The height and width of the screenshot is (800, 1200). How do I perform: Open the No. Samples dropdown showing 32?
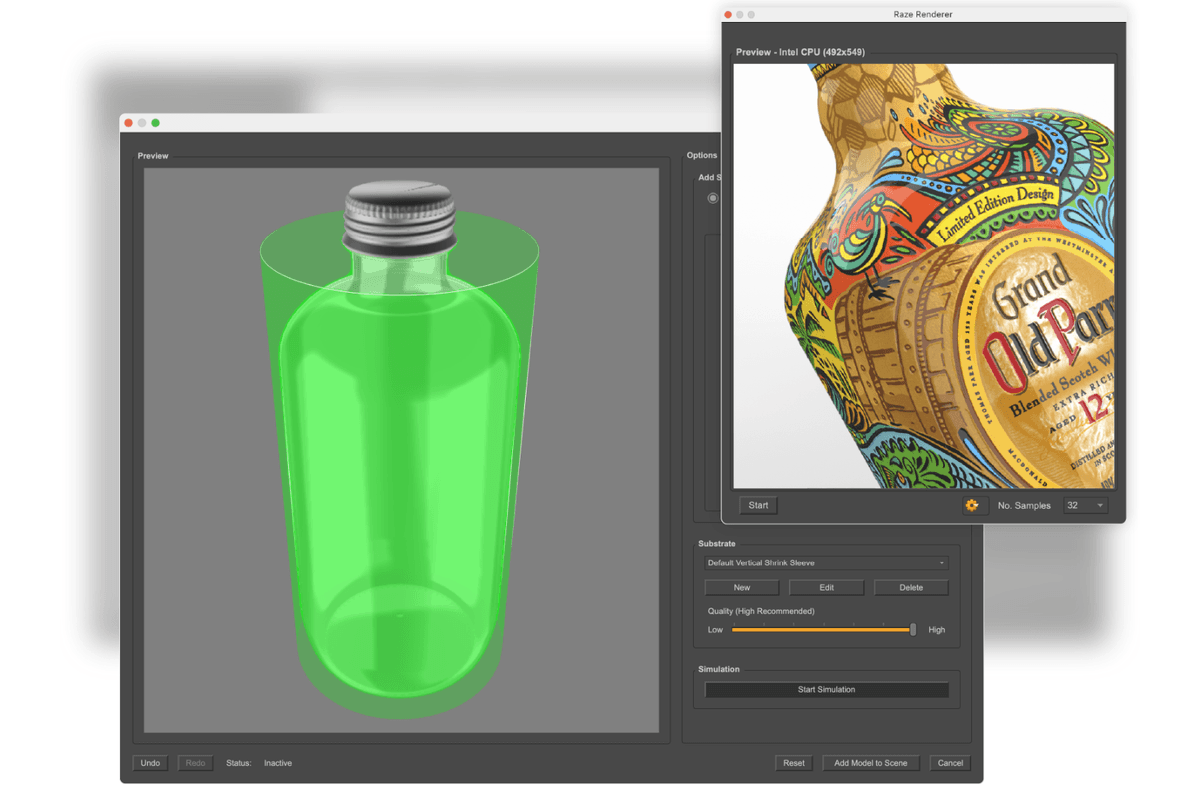[1085, 505]
